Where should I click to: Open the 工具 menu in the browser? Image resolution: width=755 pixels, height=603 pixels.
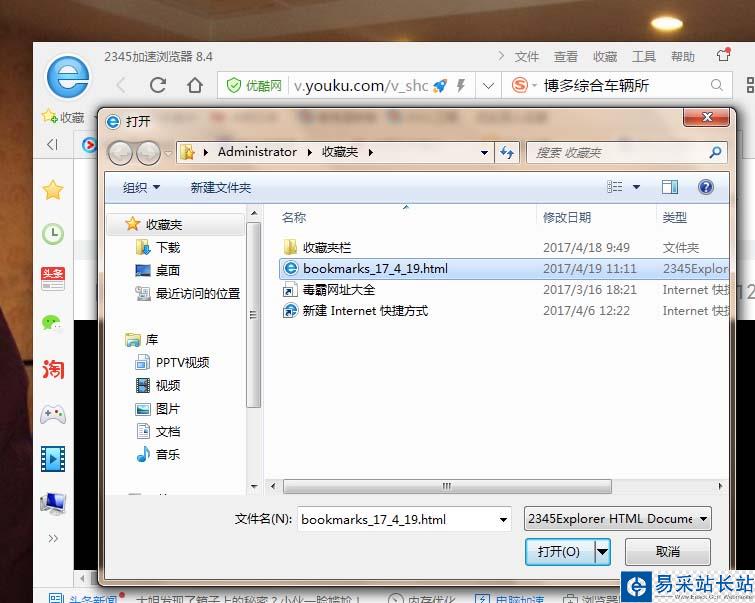644,57
